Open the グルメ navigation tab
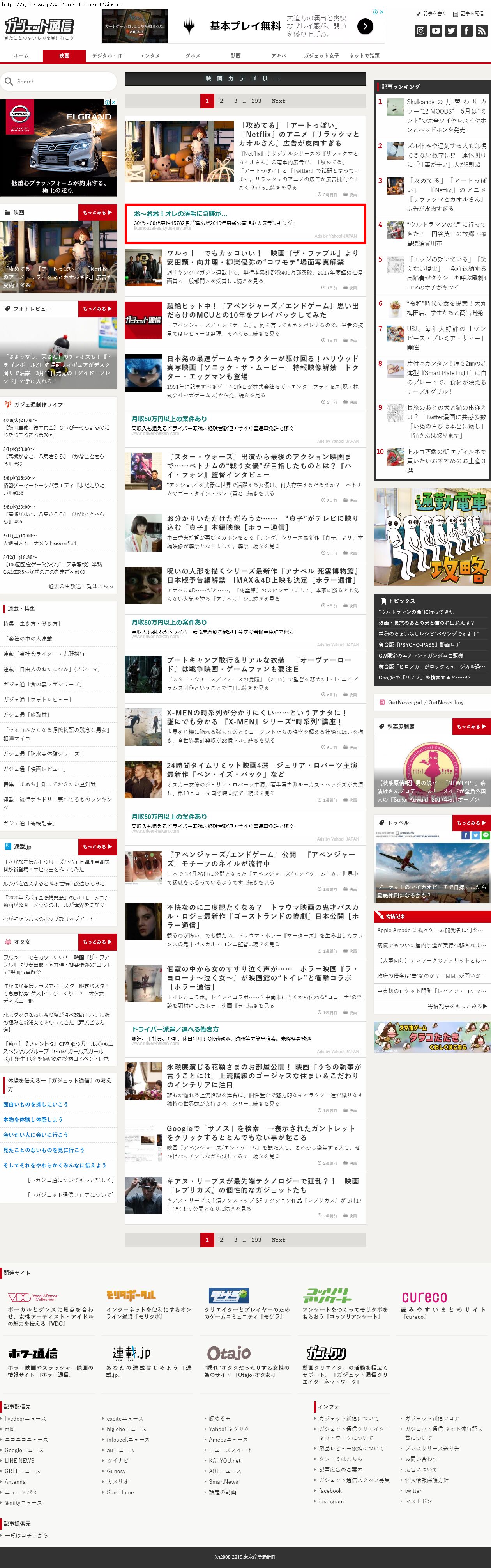This screenshot has width=491, height=1568. point(193,56)
